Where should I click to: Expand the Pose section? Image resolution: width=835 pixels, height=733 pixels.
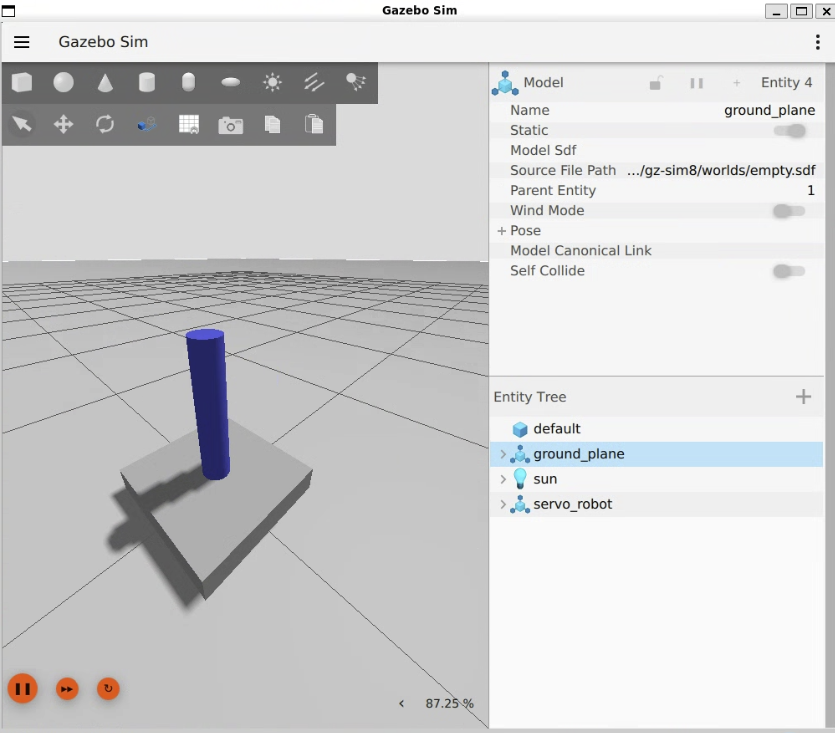(502, 231)
